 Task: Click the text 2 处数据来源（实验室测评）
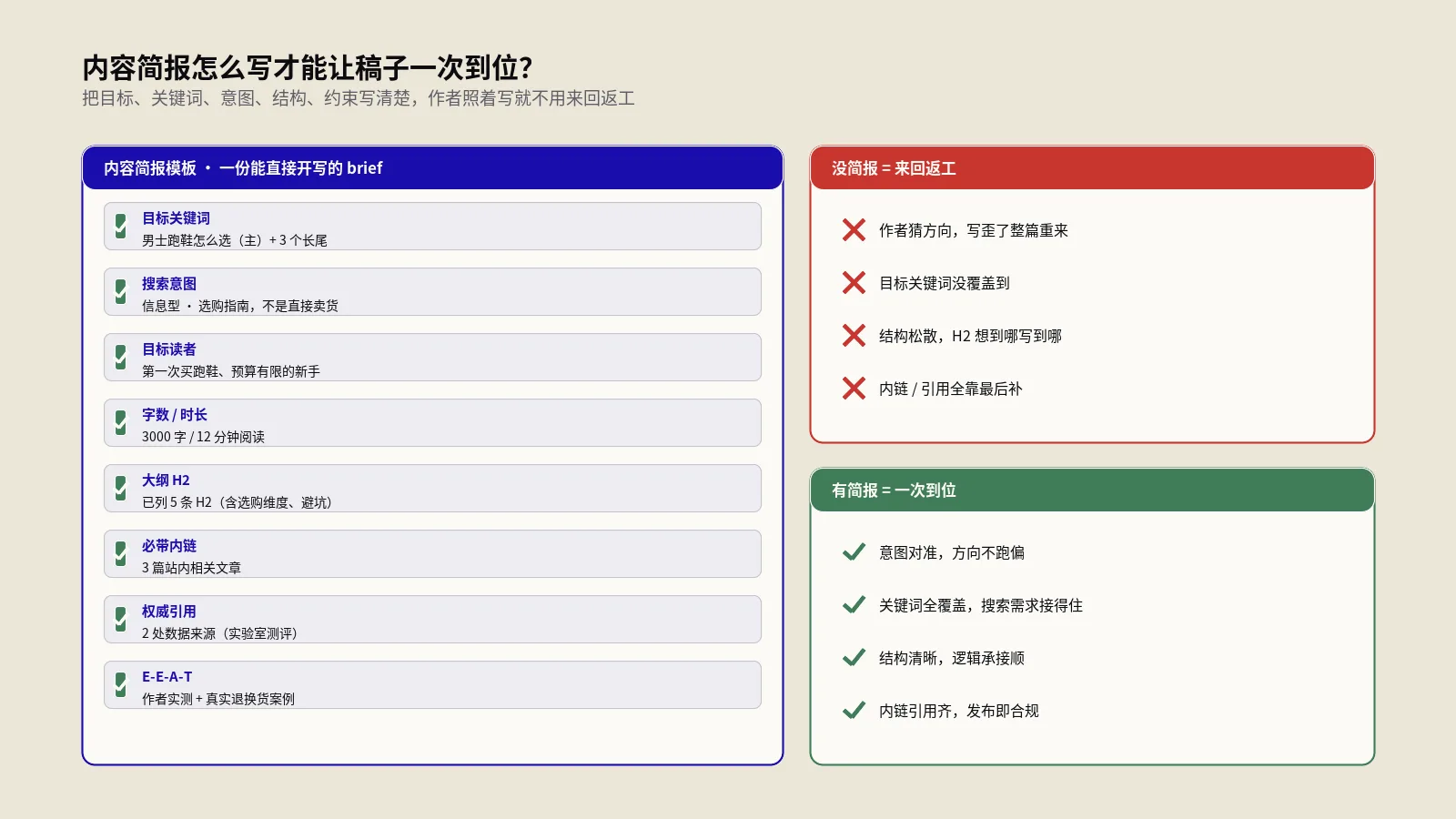tap(222, 633)
